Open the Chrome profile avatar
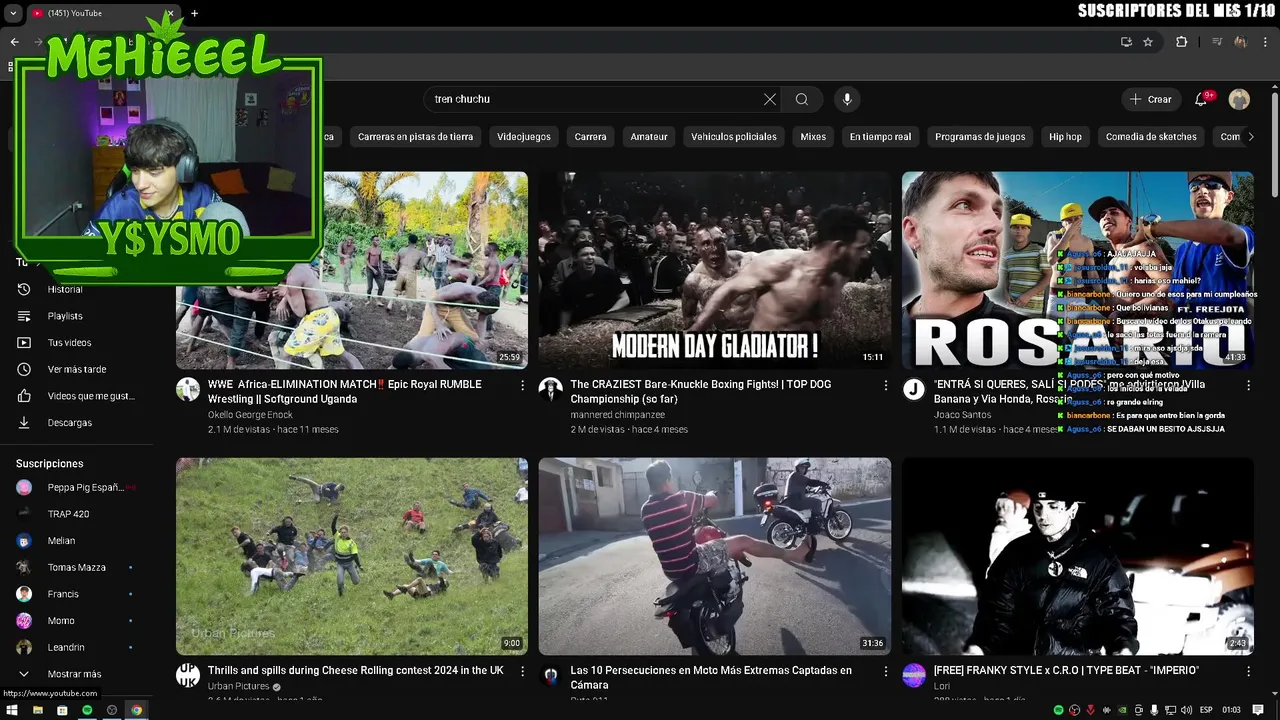This screenshot has width=1280, height=720. tap(1241, 42)
